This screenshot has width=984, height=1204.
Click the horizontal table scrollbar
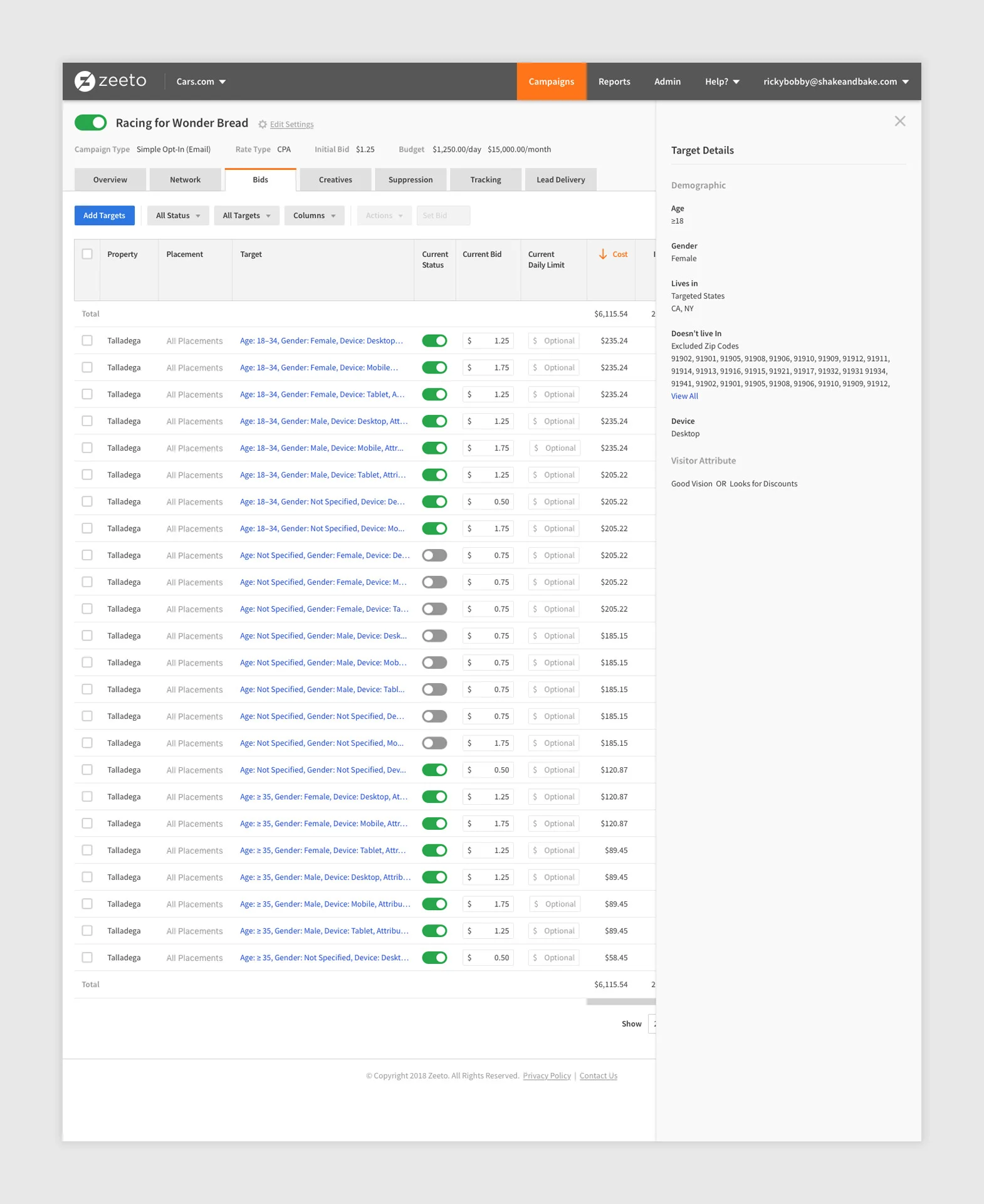point(620,1002)
